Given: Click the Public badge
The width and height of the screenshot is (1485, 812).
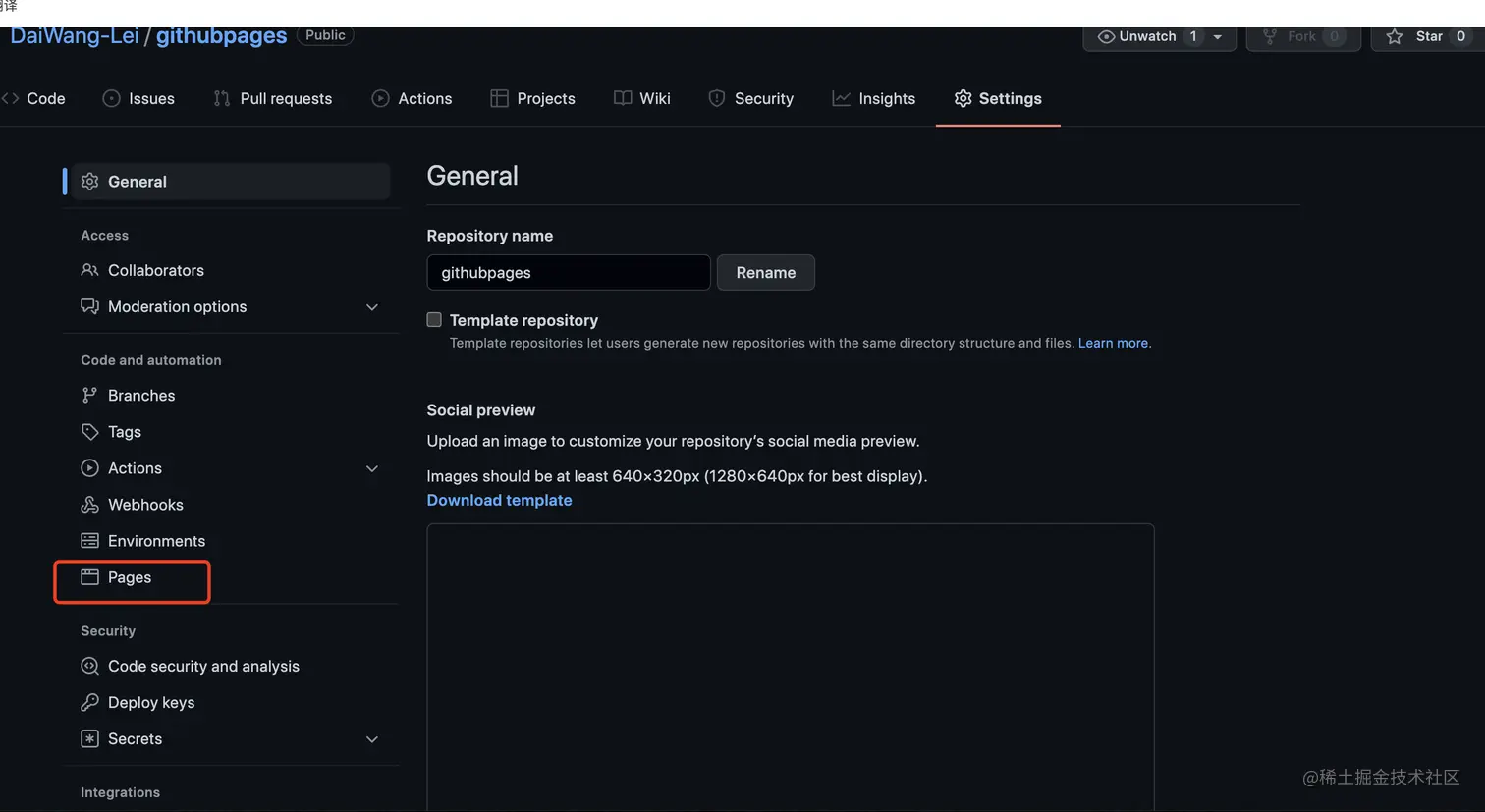Looking at the screenshot, I should pyautogui.click(x=325, y=35).
